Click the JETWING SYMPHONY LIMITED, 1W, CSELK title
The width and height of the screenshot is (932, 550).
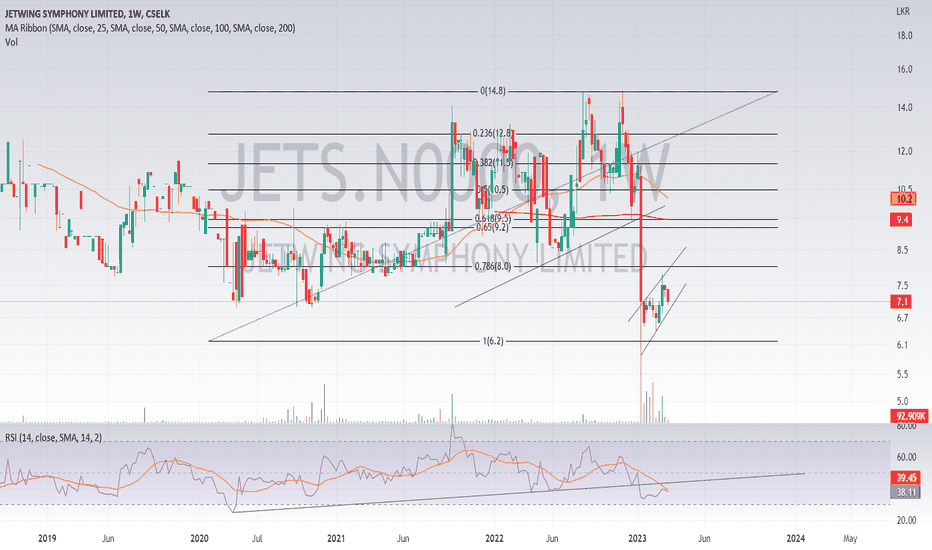pyautogui.click(x=87, y=14)
